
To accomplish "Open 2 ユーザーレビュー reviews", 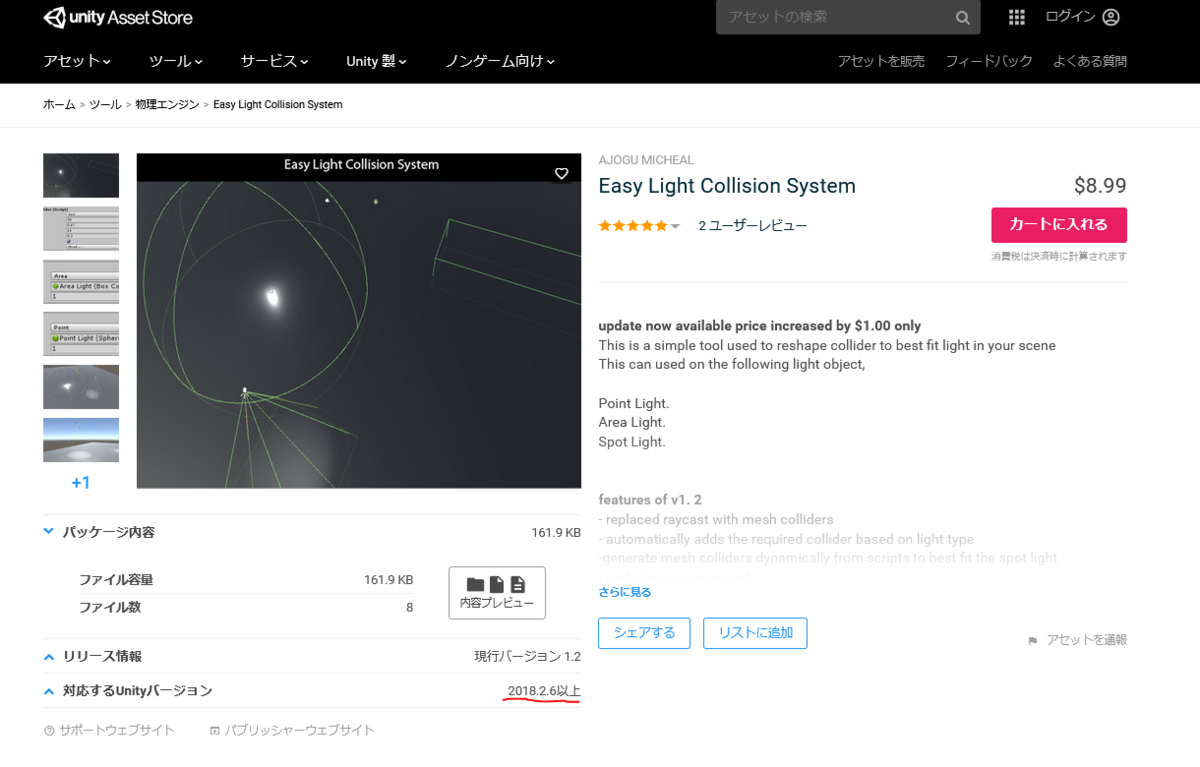I will pos(753,226).
